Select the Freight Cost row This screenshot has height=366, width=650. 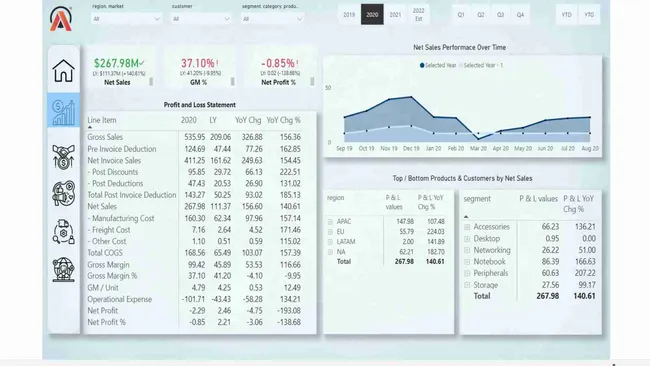pyautogui.click(x=194, y=230)
